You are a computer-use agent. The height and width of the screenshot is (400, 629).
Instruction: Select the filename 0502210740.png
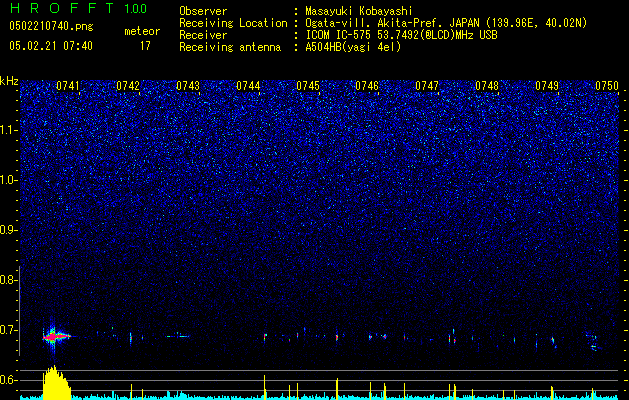(x=51, y=26)
